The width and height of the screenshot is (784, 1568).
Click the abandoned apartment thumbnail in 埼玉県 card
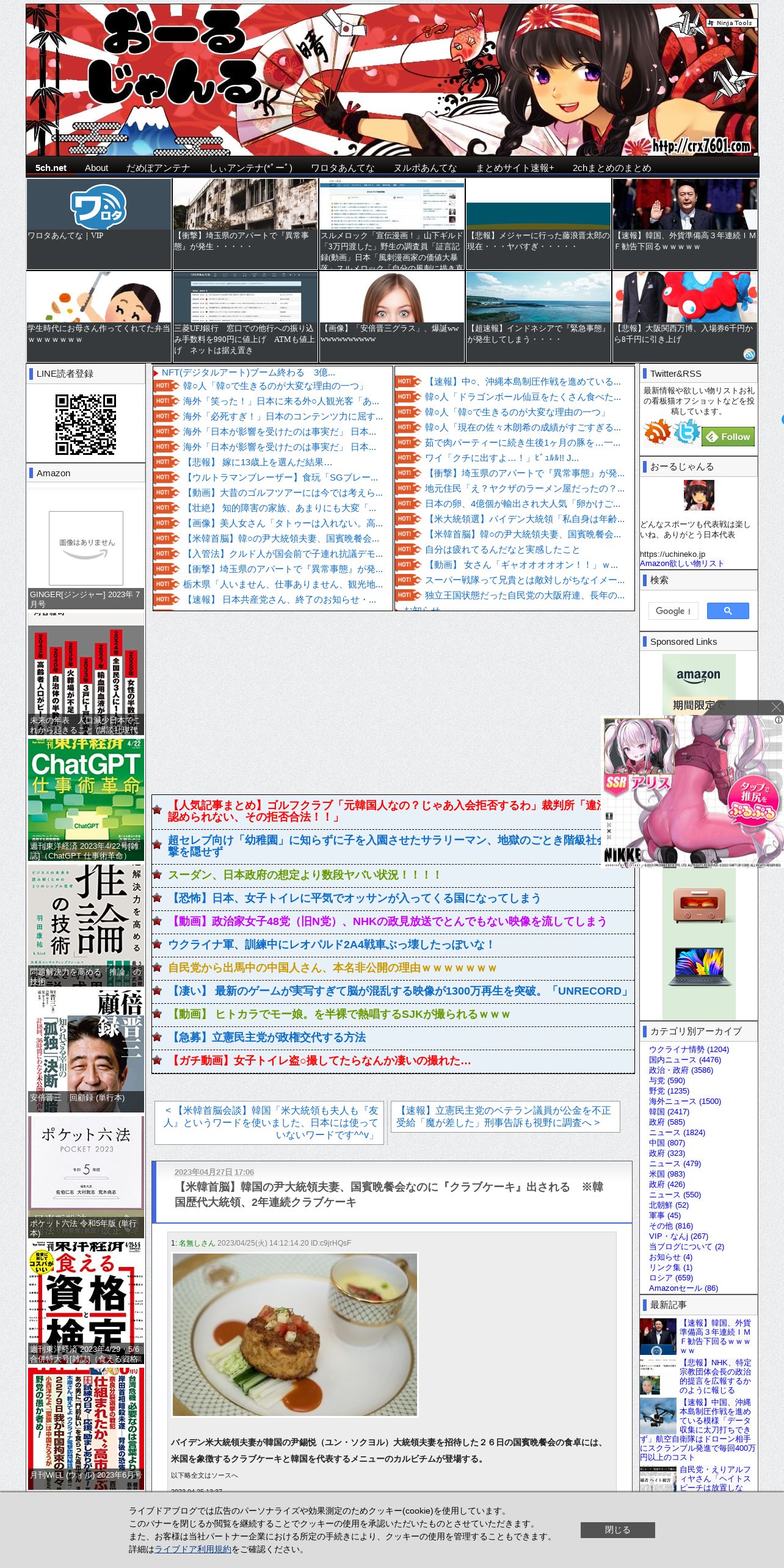[245, 204]
